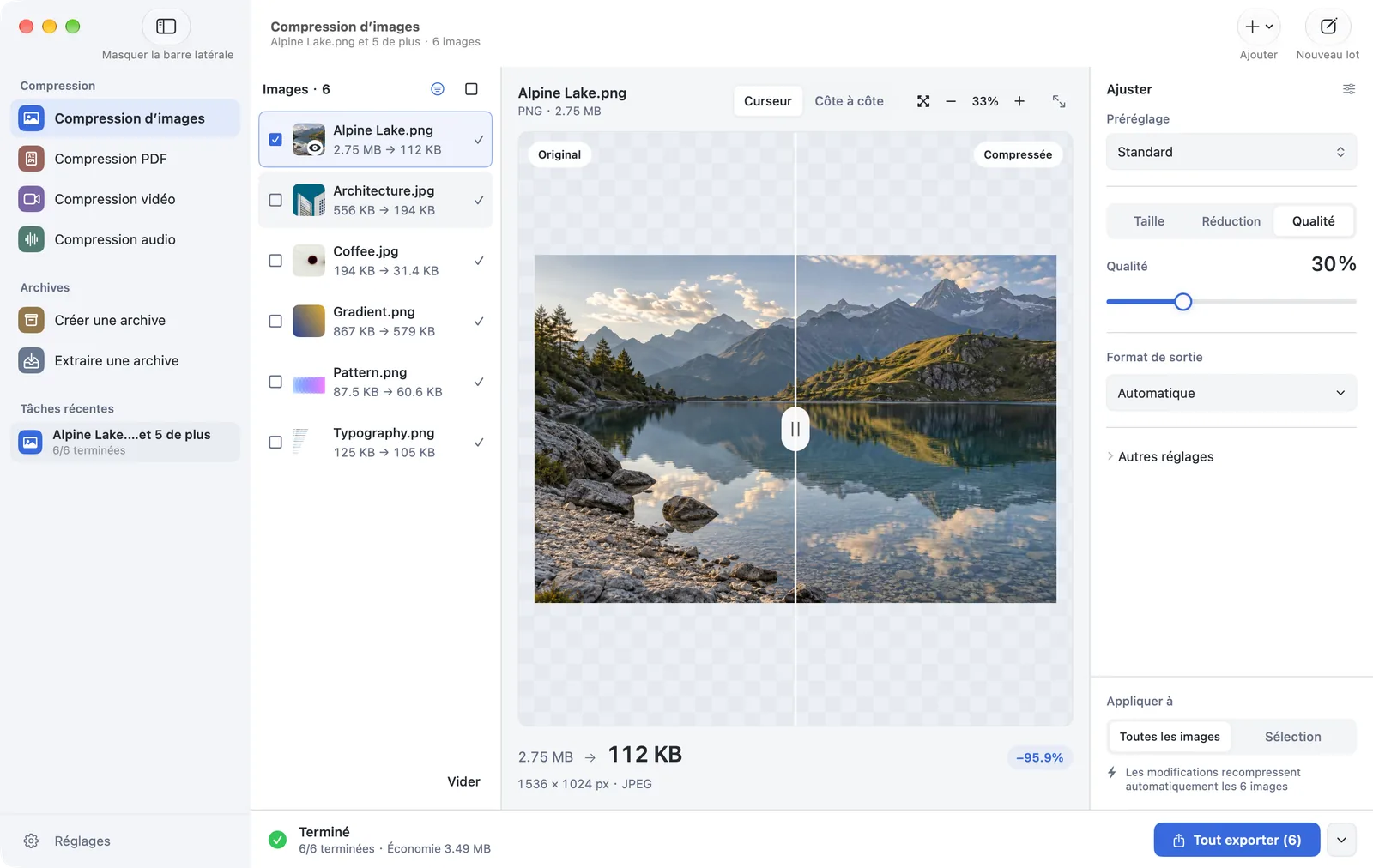Switch preview to Côte à côte
The width and height of the screenshot is (1373, 868).
[849, 101]
